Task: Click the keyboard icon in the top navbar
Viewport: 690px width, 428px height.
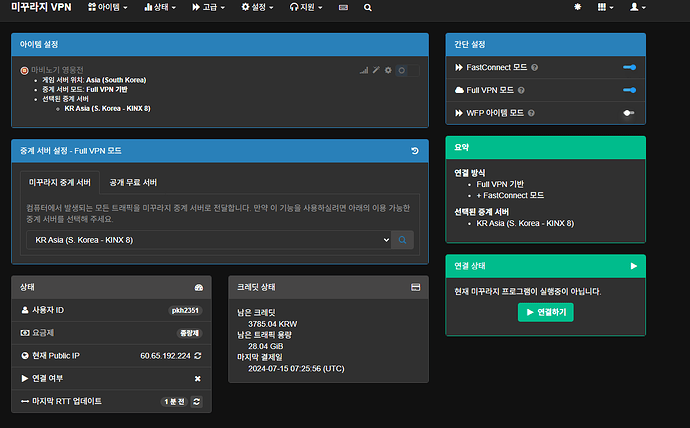Action: click(x=343, y=7)
